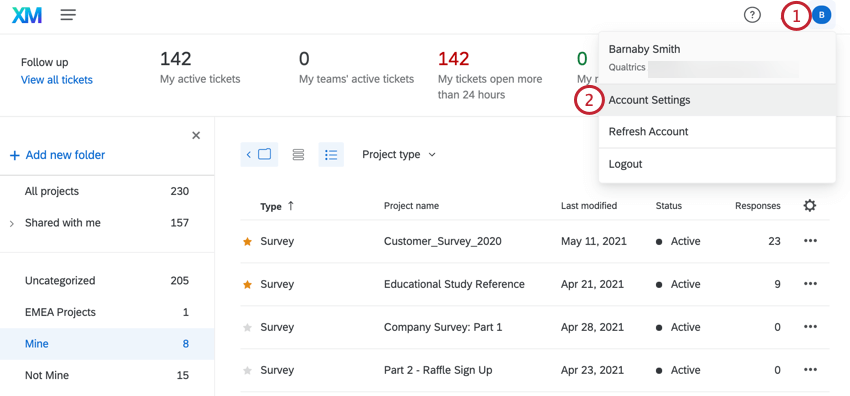Sort by Status column header
The height and width of the screenshot is (396, 850).
[x=668, y=206]
